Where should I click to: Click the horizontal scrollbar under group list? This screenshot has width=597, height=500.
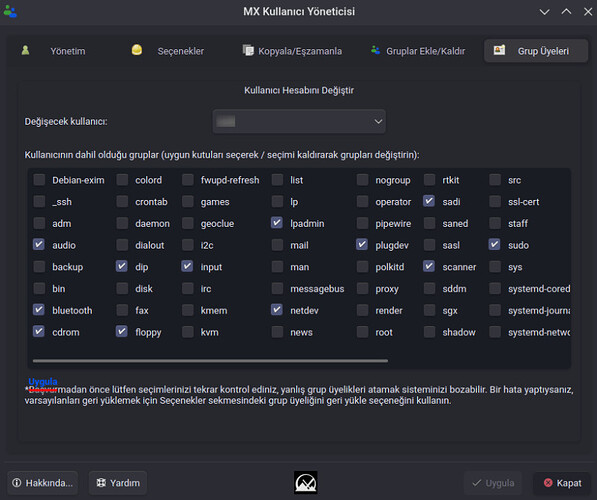tap(210, 360)
